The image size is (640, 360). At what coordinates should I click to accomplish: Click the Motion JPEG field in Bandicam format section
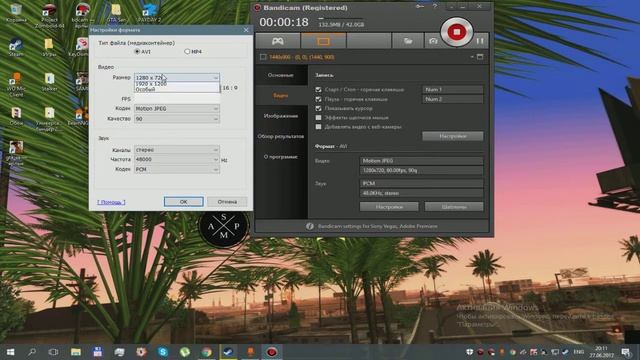[x=421, y=161]
